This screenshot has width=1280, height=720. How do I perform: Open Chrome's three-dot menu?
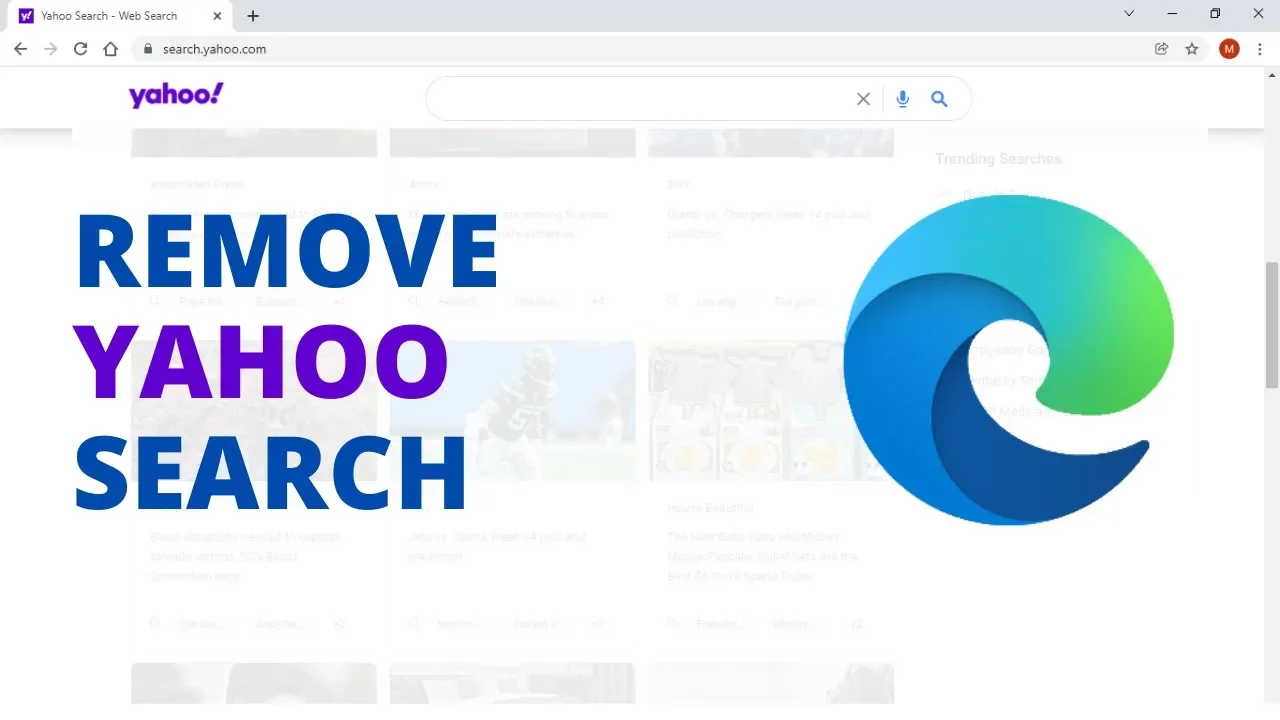click(x=1260, y=49)
